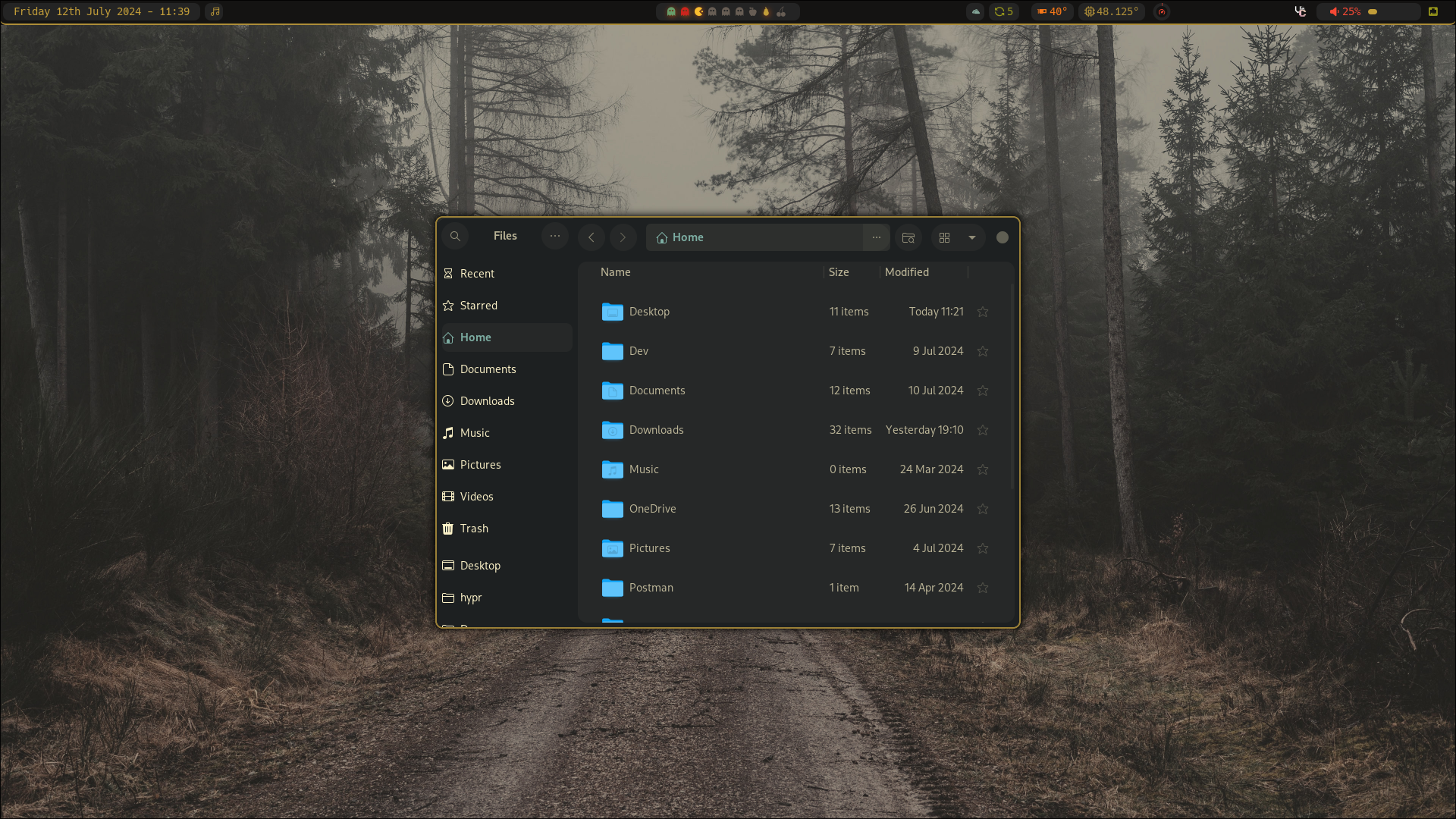Click the volume 25% indicator
Screen dimensions: 1456x819
point(1345,11)
